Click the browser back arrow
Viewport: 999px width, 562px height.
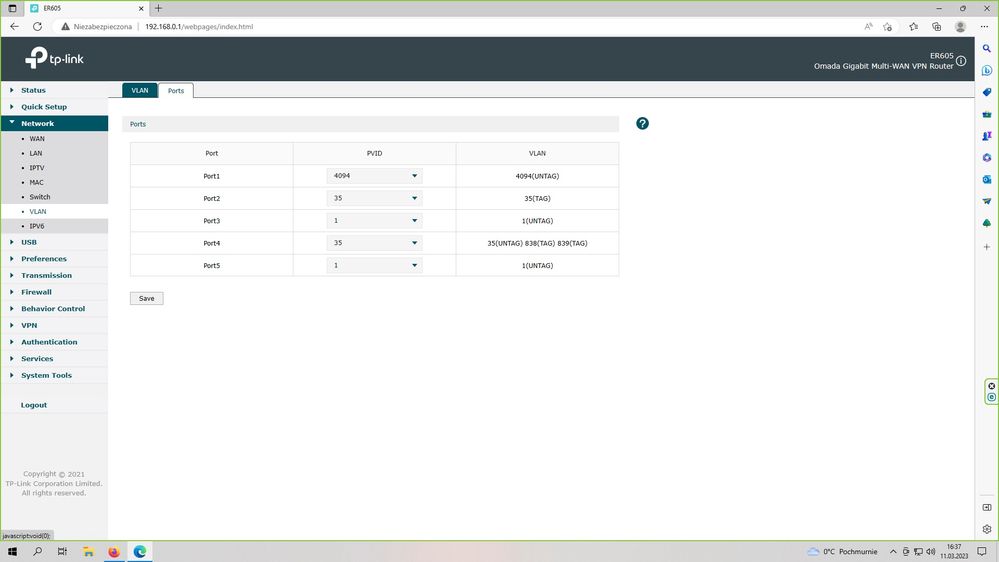coord(14,27)
